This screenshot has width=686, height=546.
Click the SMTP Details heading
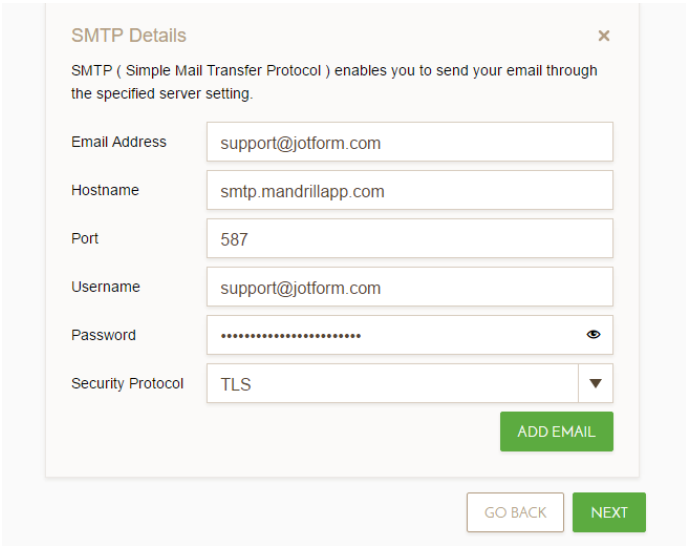click(x=129, y=36)
